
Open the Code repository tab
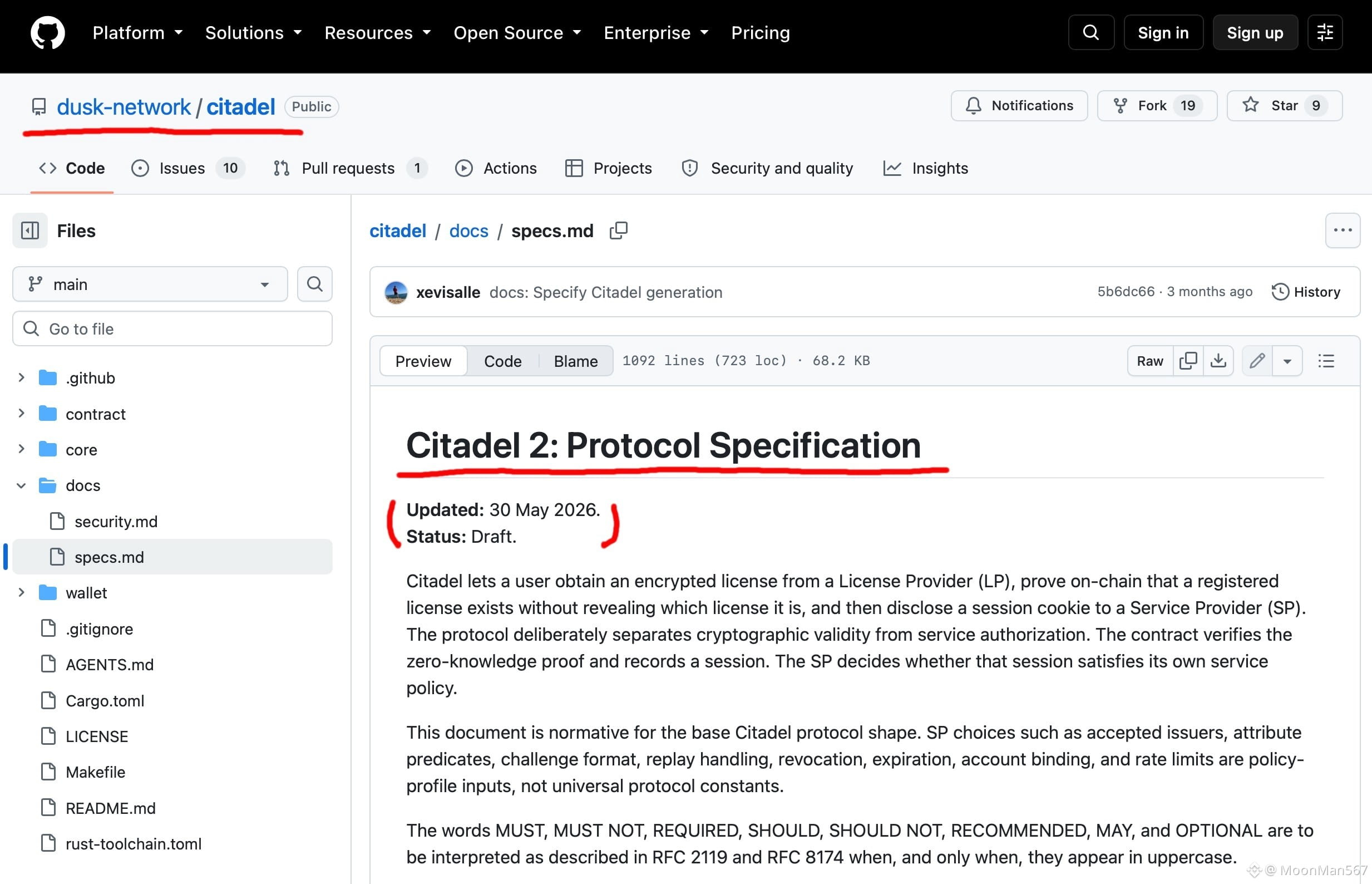tap(72, 168)
